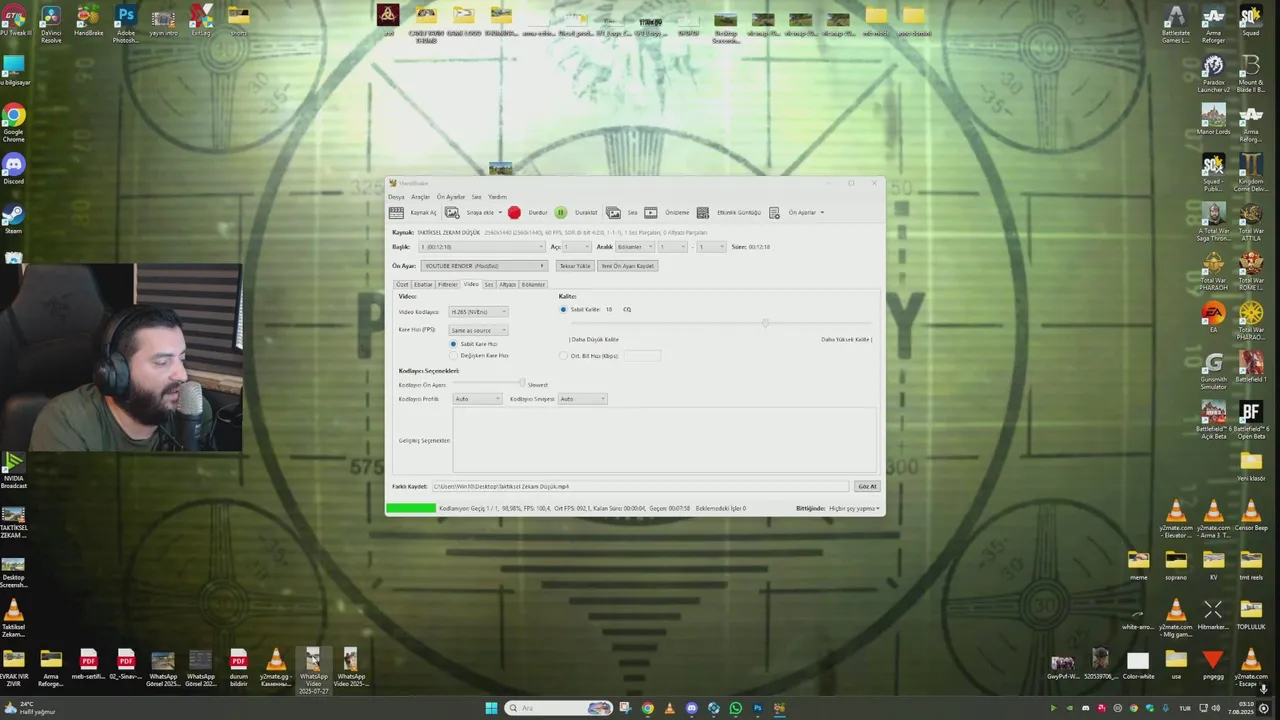The image size is (1280, 720).
Task: Open Paradox Launcher v2 desktop icon
Action: [1214, 72]
